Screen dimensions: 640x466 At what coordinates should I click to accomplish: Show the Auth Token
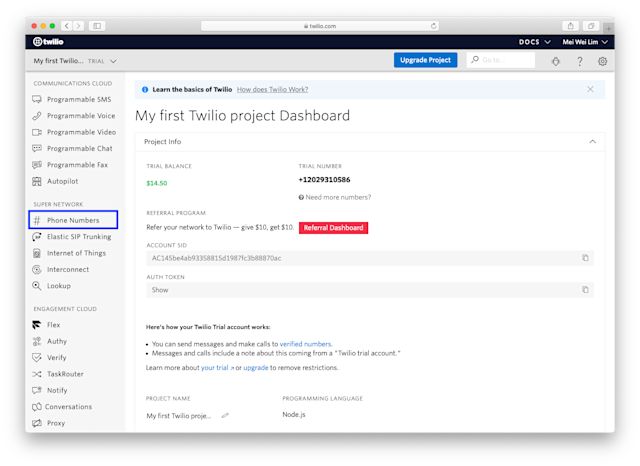(160, 290)
